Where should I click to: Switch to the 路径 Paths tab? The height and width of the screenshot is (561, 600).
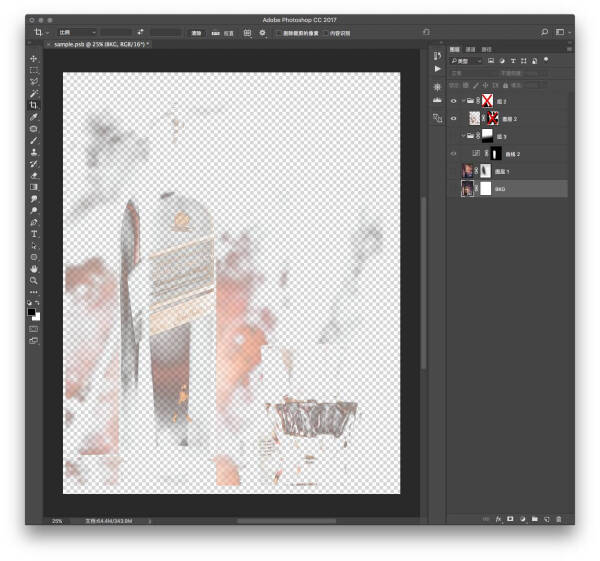click(486, 49)
